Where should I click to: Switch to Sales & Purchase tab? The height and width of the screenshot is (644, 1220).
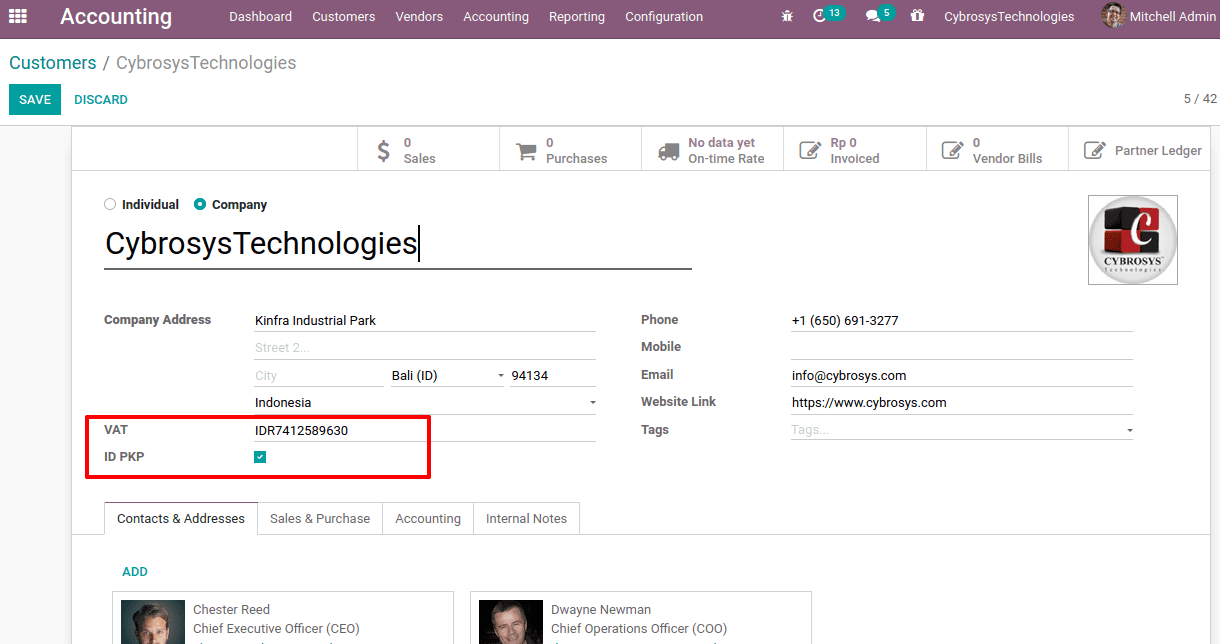tap(320, 518)
